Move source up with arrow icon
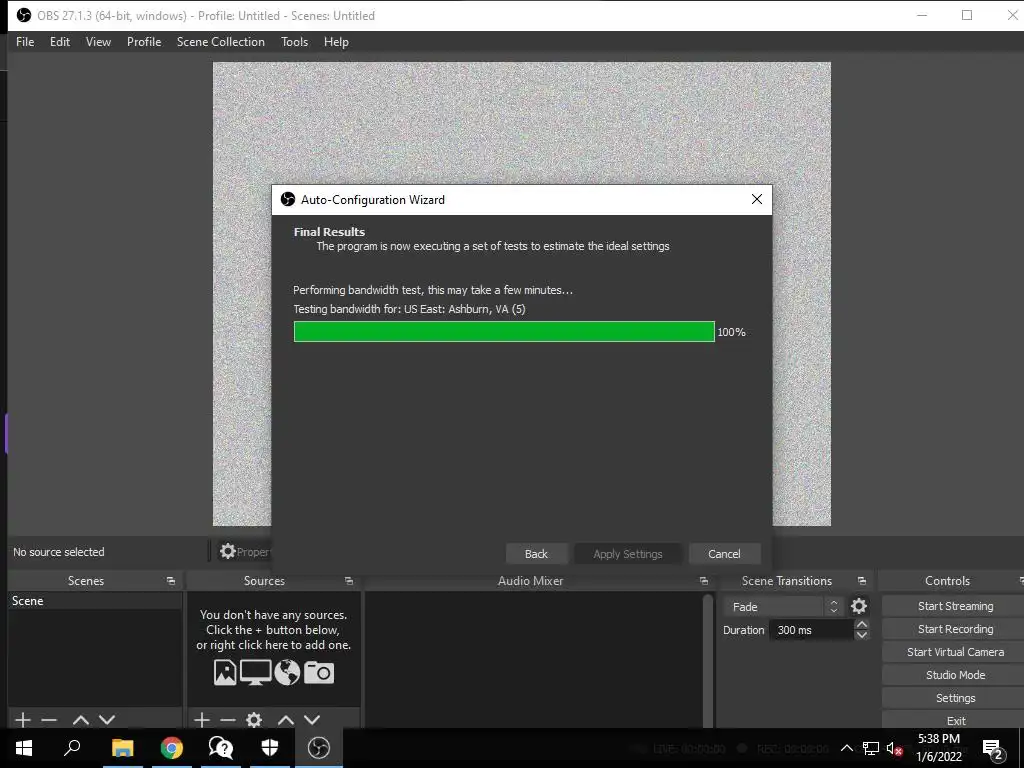Viewport: 1024px width, 768px height. click(x=286, y=720)
